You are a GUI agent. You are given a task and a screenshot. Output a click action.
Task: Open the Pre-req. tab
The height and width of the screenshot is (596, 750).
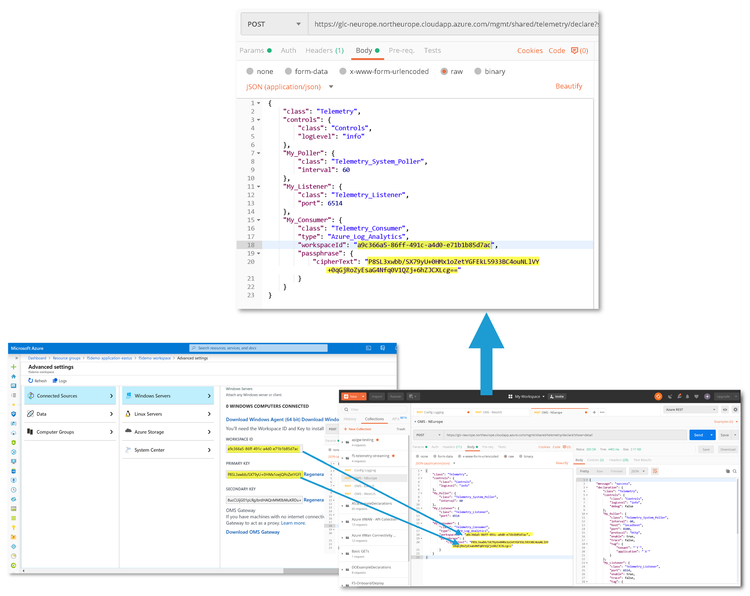(400, 50)
